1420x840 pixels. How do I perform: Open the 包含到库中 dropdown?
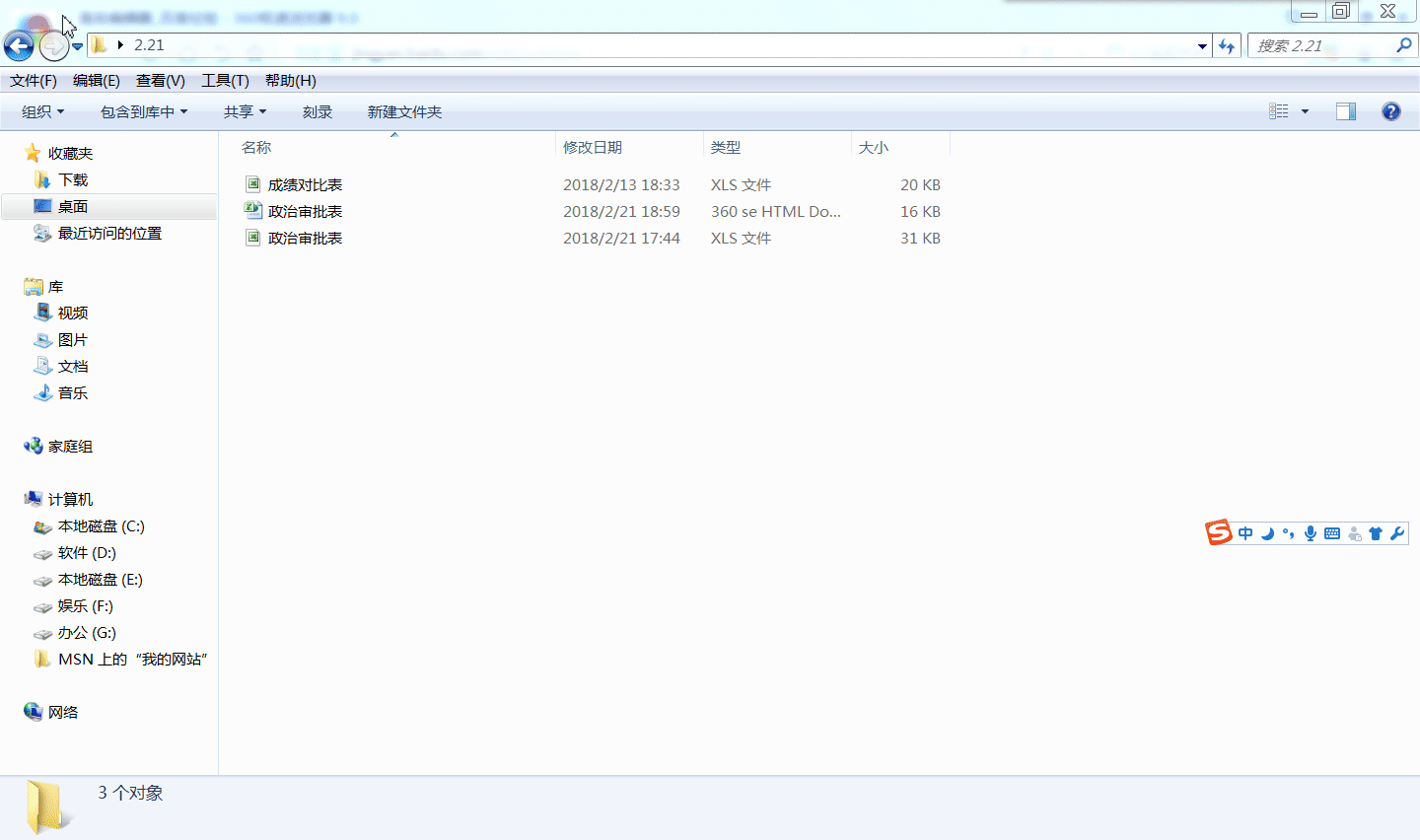(x=144, y=112)
